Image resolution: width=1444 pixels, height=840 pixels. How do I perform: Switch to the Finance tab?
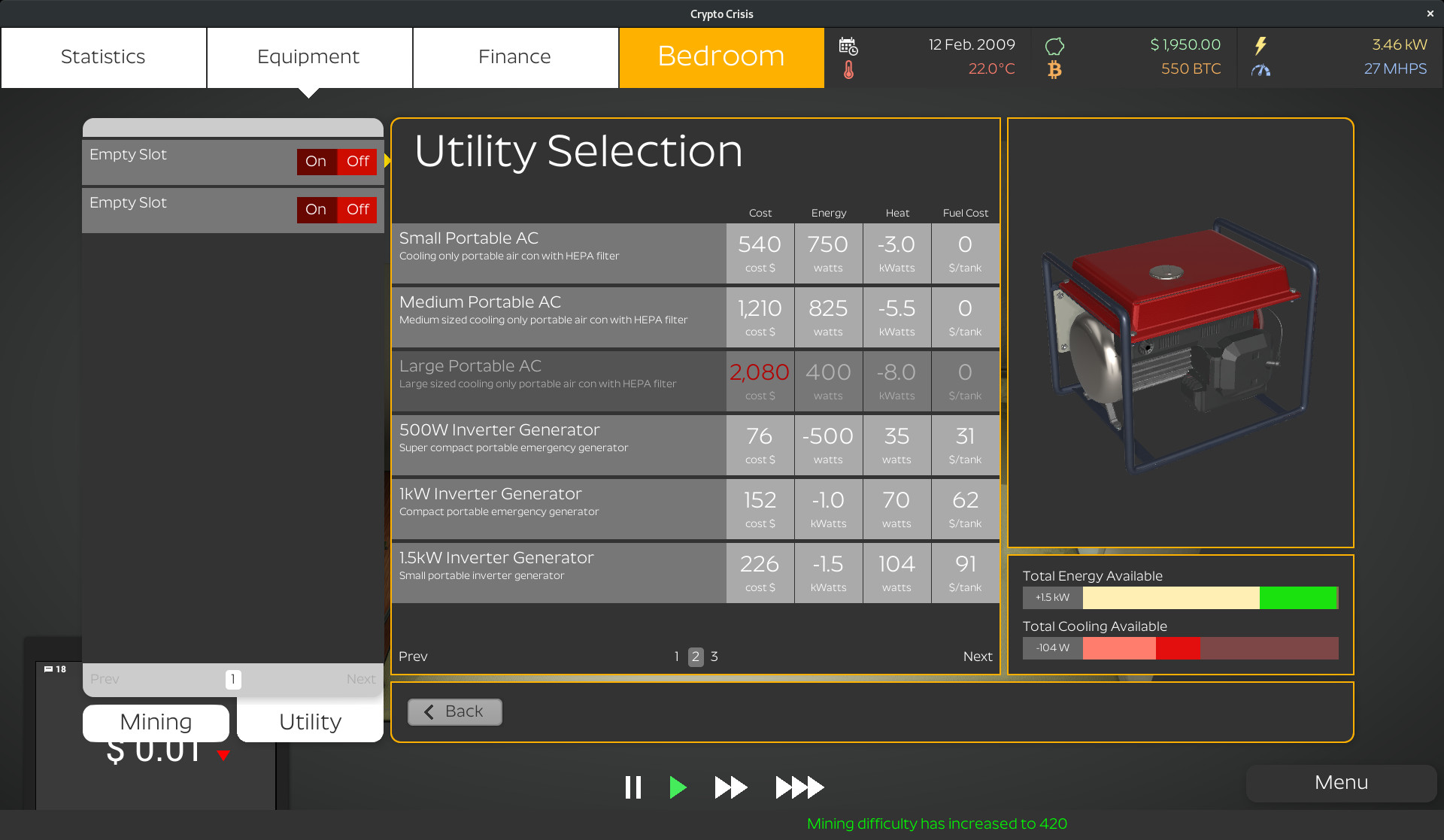(514, 56)
